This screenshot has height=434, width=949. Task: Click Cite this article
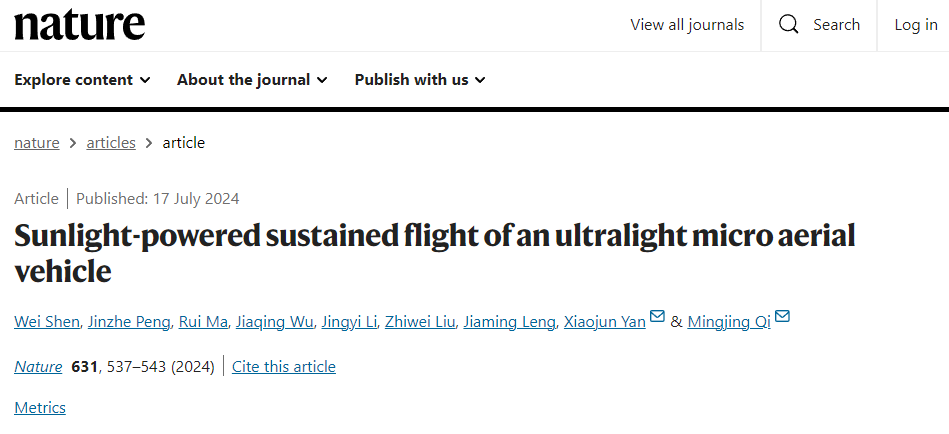[x=284, y=367]
